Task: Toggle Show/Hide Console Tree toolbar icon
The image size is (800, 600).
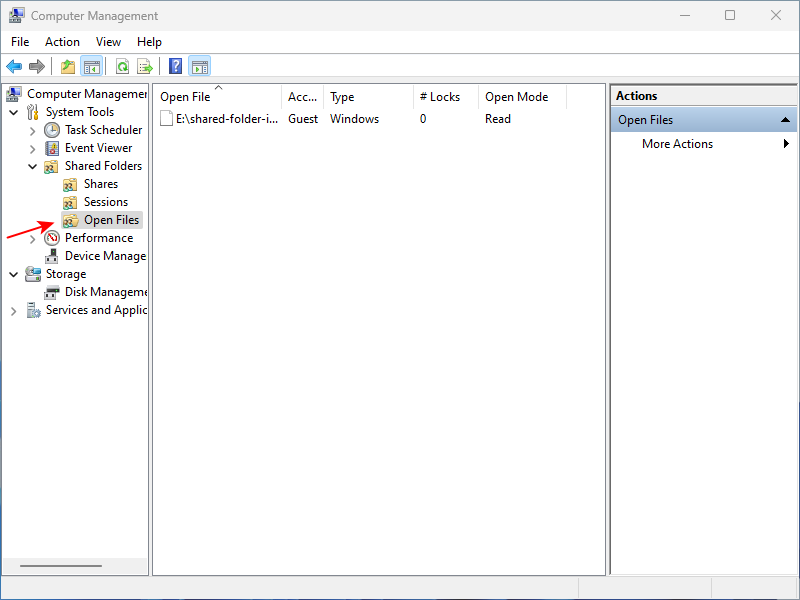Action: (92, 66)
